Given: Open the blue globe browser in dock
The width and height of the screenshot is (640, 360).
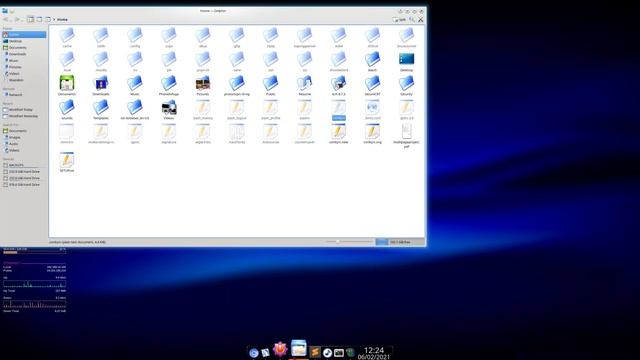Looking at the screenshot, I should click(x=253, y=353).
